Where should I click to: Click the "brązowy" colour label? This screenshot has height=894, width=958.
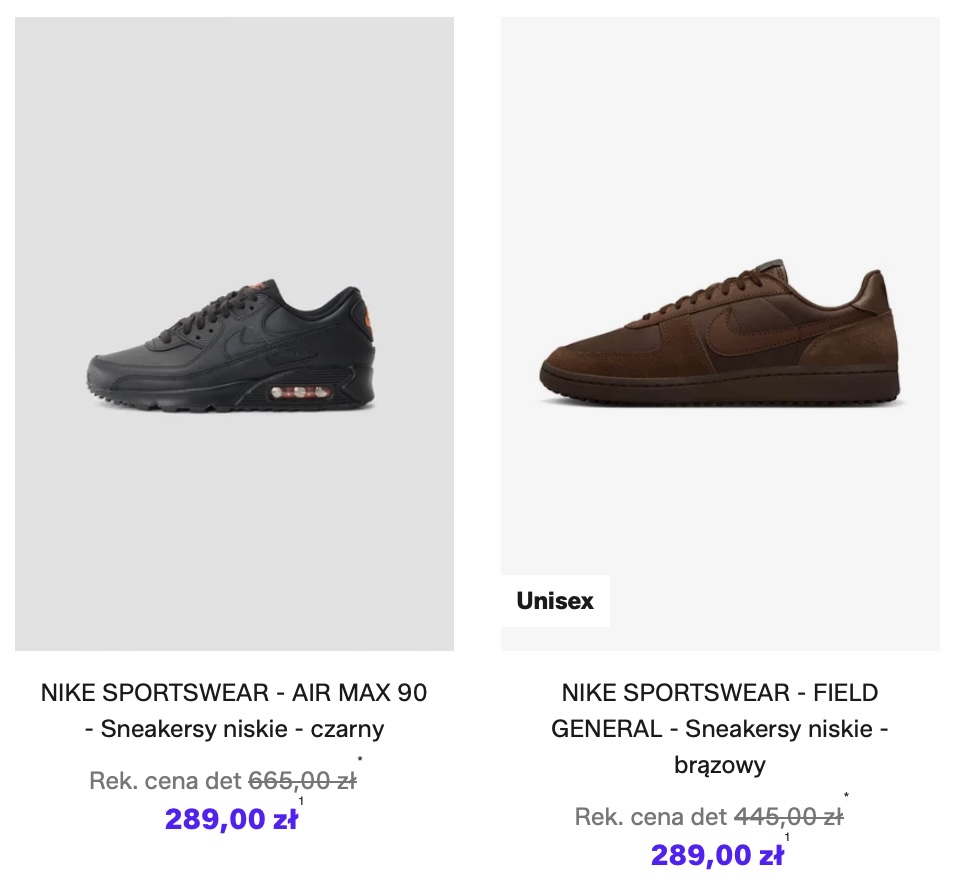(720, 766)
